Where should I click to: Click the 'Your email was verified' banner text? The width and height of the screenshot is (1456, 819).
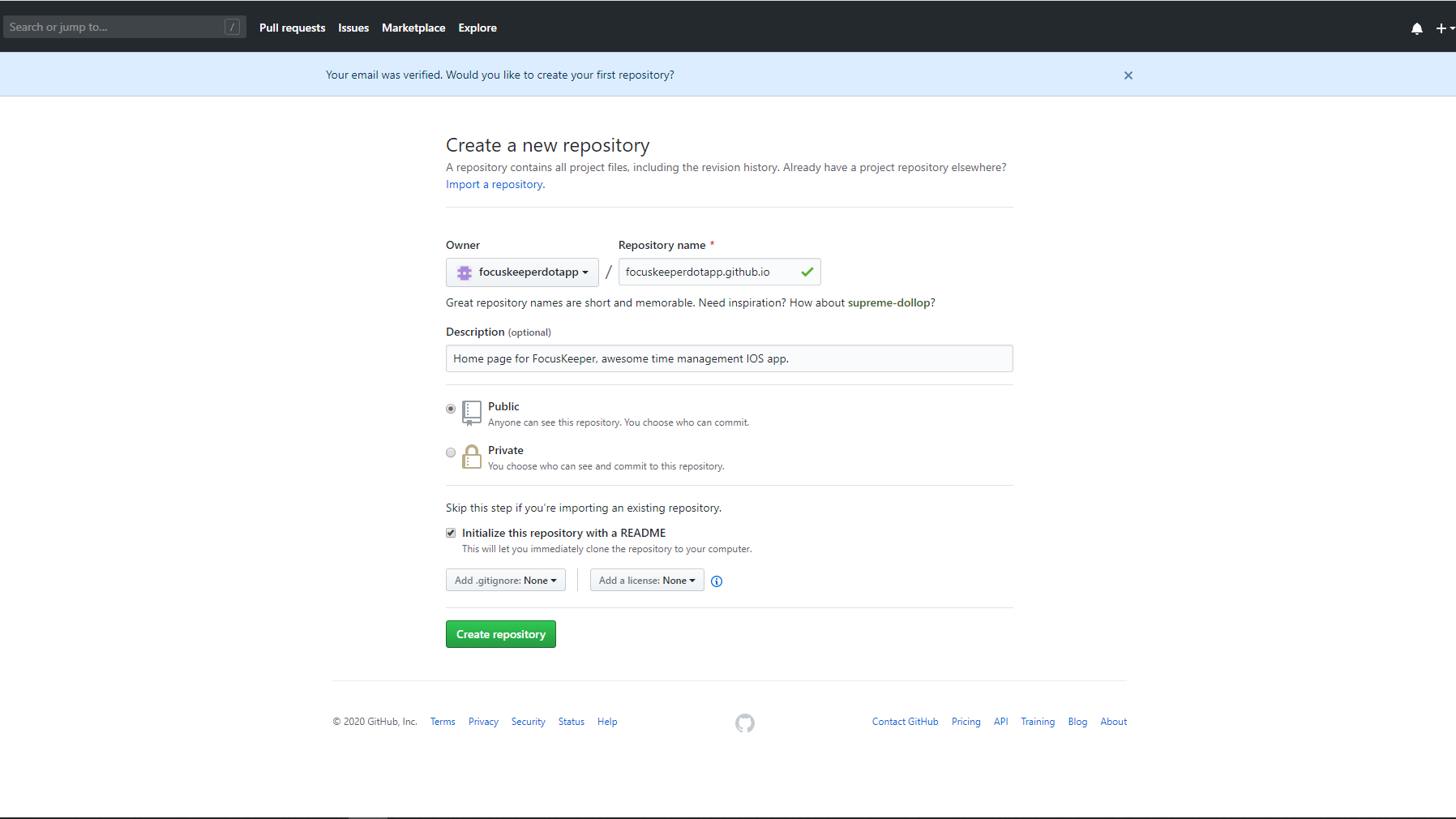point(499,75)
